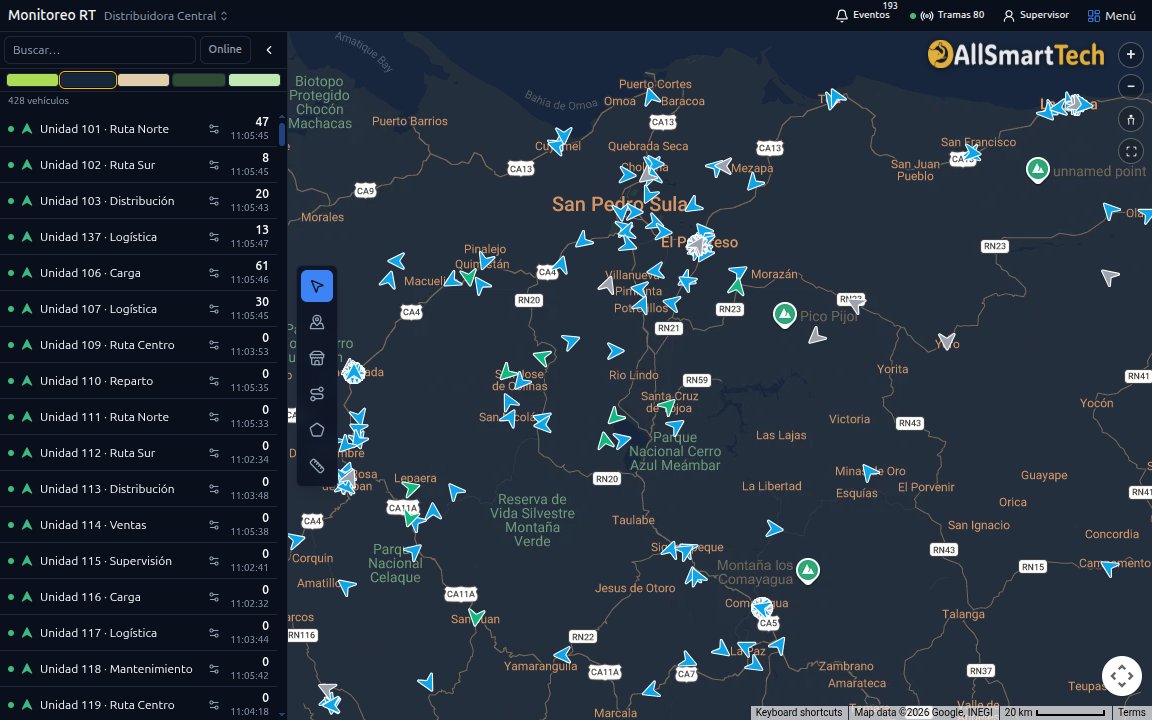Select Unidad 115 · Supervisión row
This screenshot has width=1152, height=720.
click(x=139, y=561)
